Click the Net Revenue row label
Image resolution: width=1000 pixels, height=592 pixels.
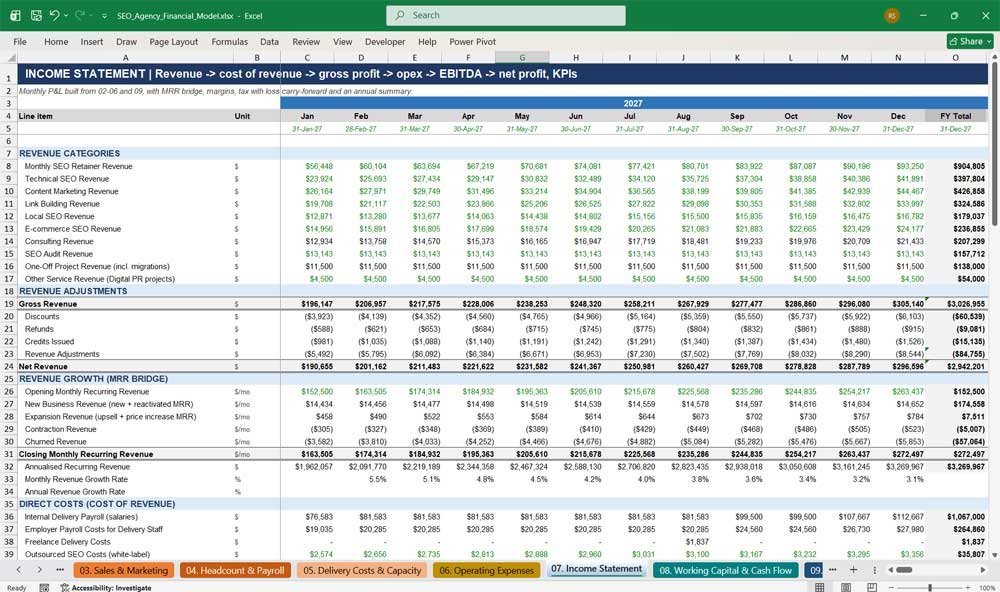43,366
